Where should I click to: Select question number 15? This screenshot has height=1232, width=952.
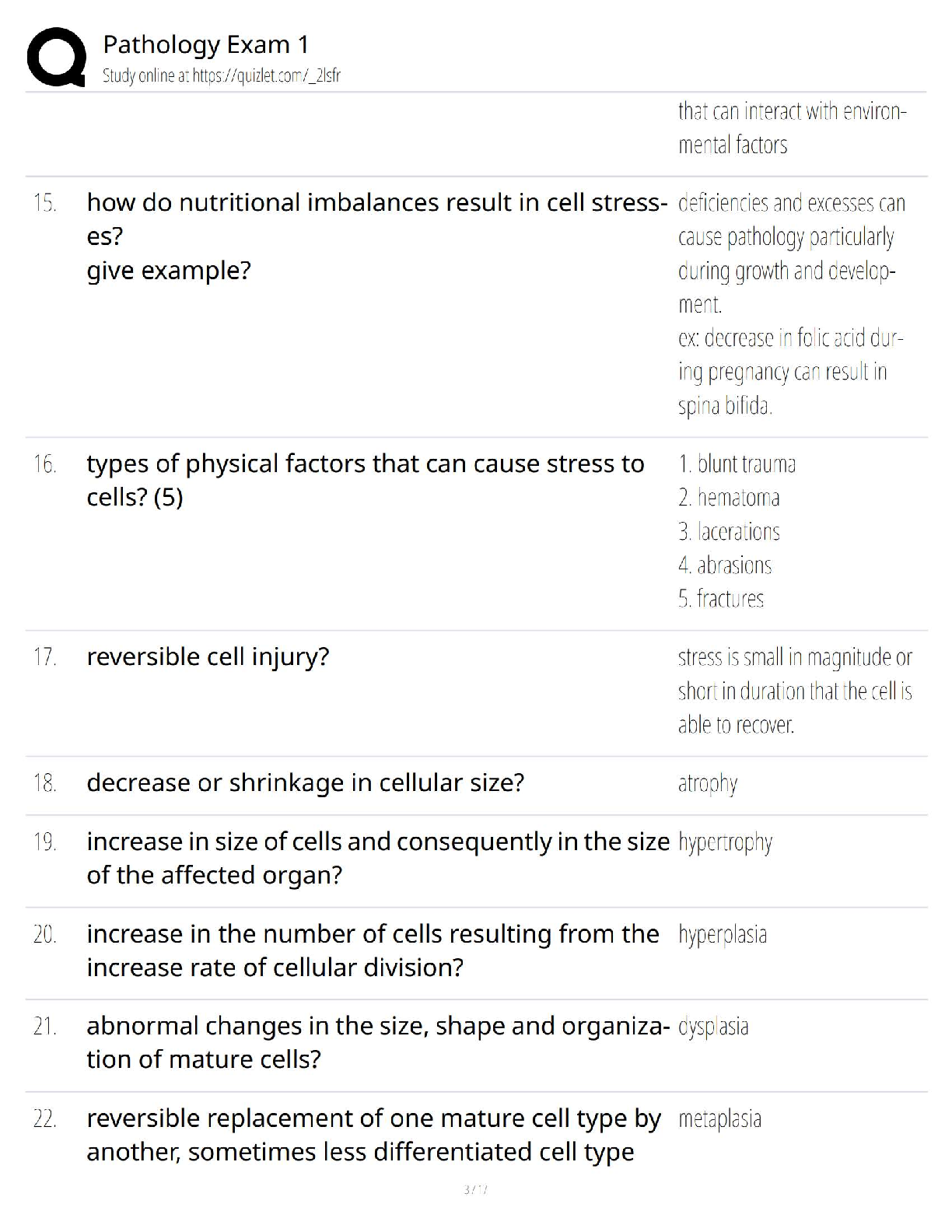point(45,203)
